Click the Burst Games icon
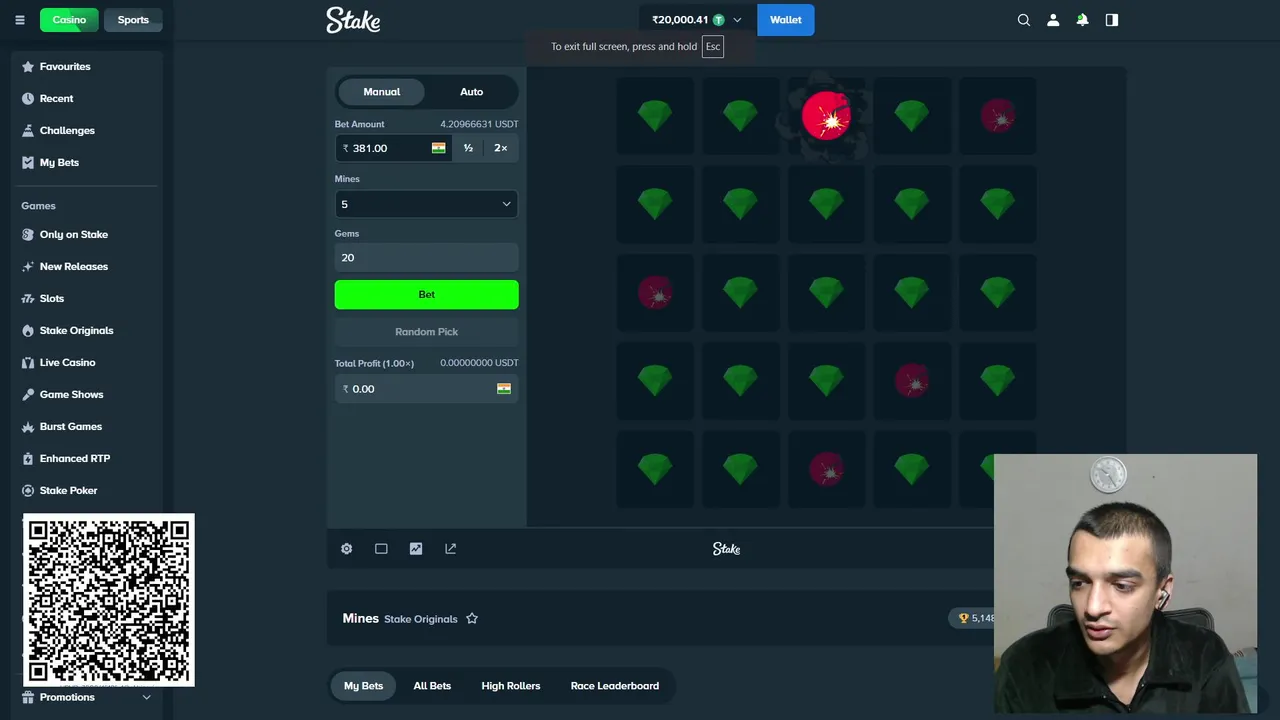 (x=28, y=427)
